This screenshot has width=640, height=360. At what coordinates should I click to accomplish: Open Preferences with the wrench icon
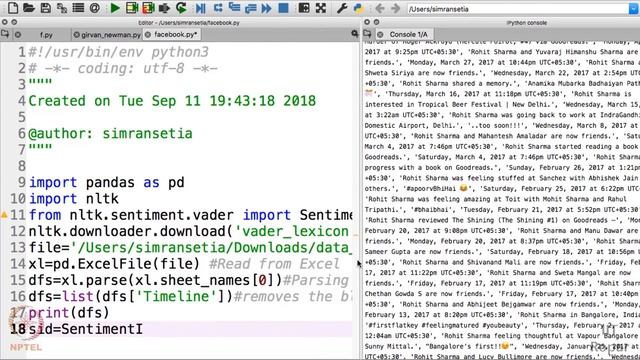(x=342, y=8)
